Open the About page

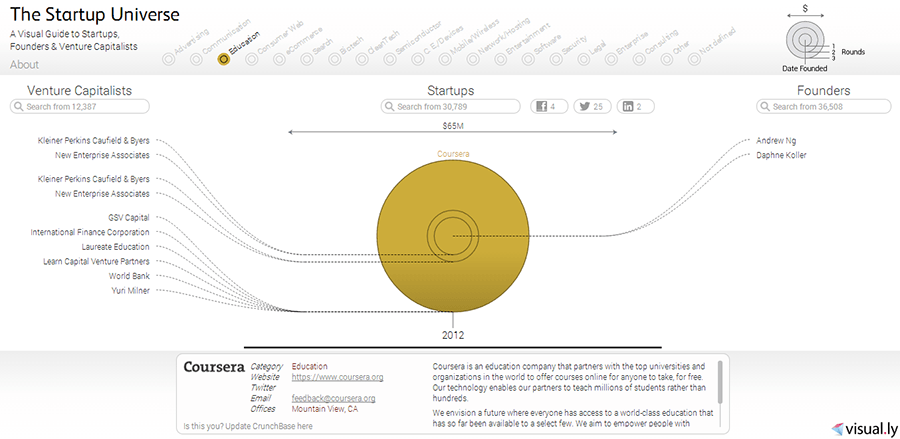click(24, 65)
